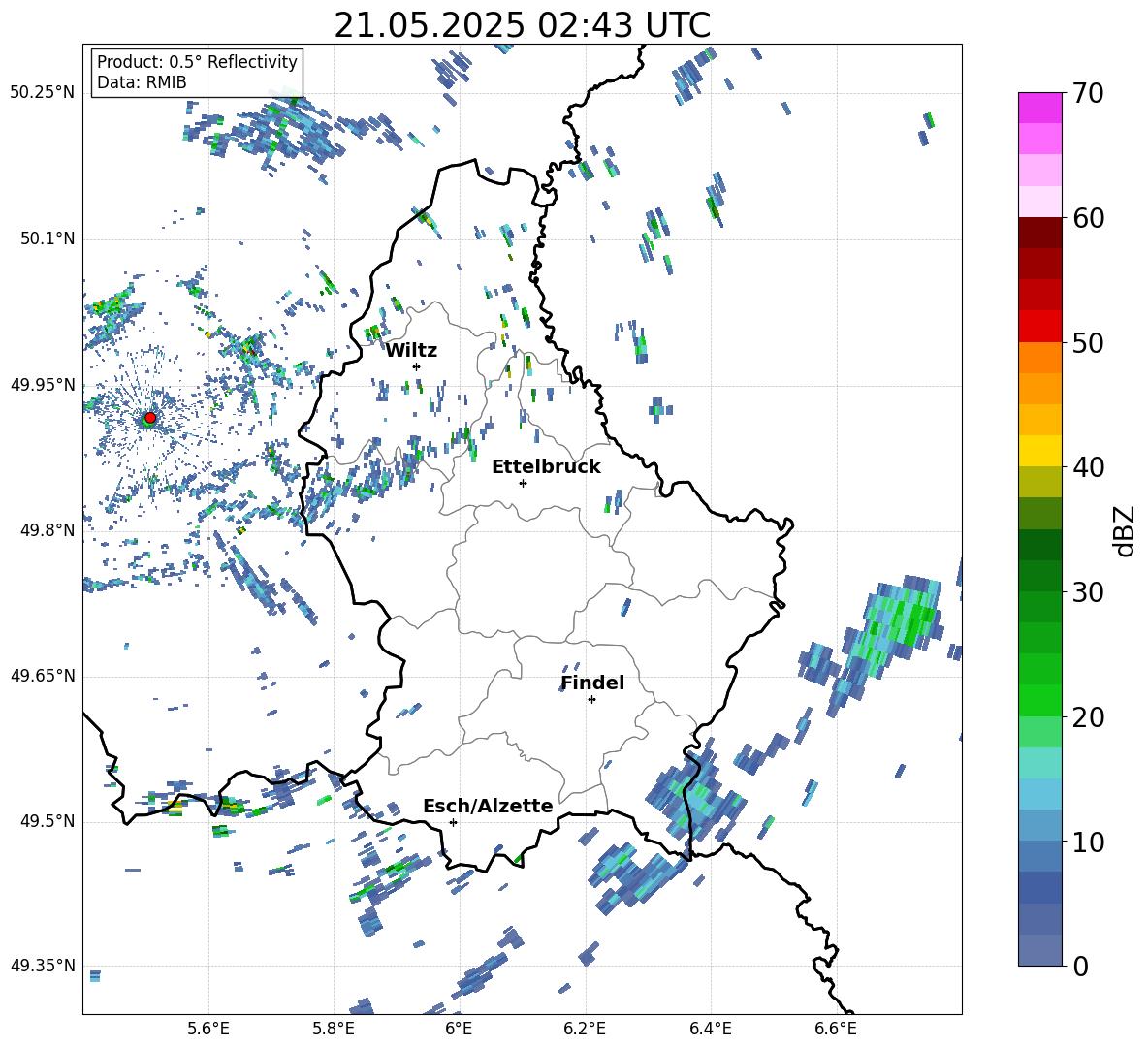Click the timestamp title 21.05.2025 02:43 UTC
This screenshot has height=1048, width=1148.
click(x=522, y=25)
